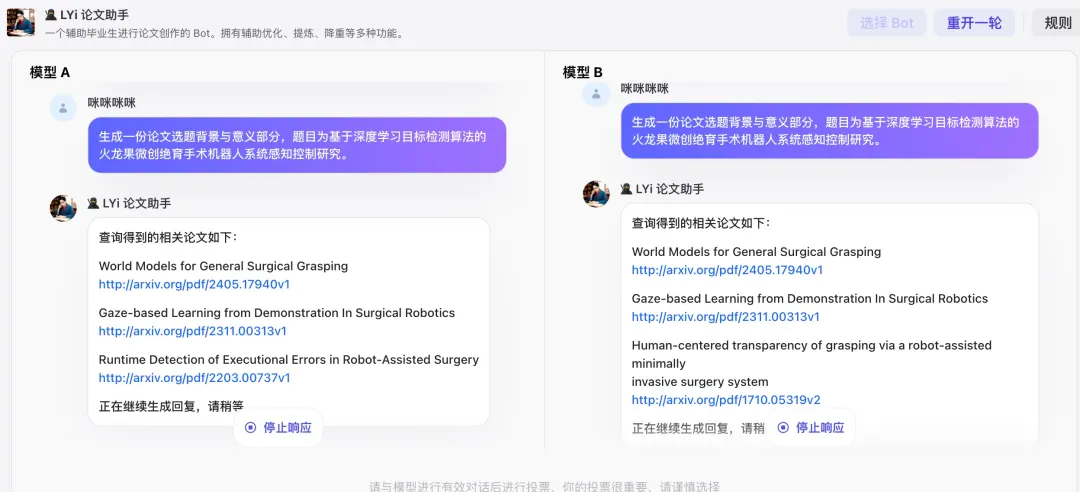Click LYi bot avatar in 模型 A reply
Screen dimensions: 1080x492
63,208
